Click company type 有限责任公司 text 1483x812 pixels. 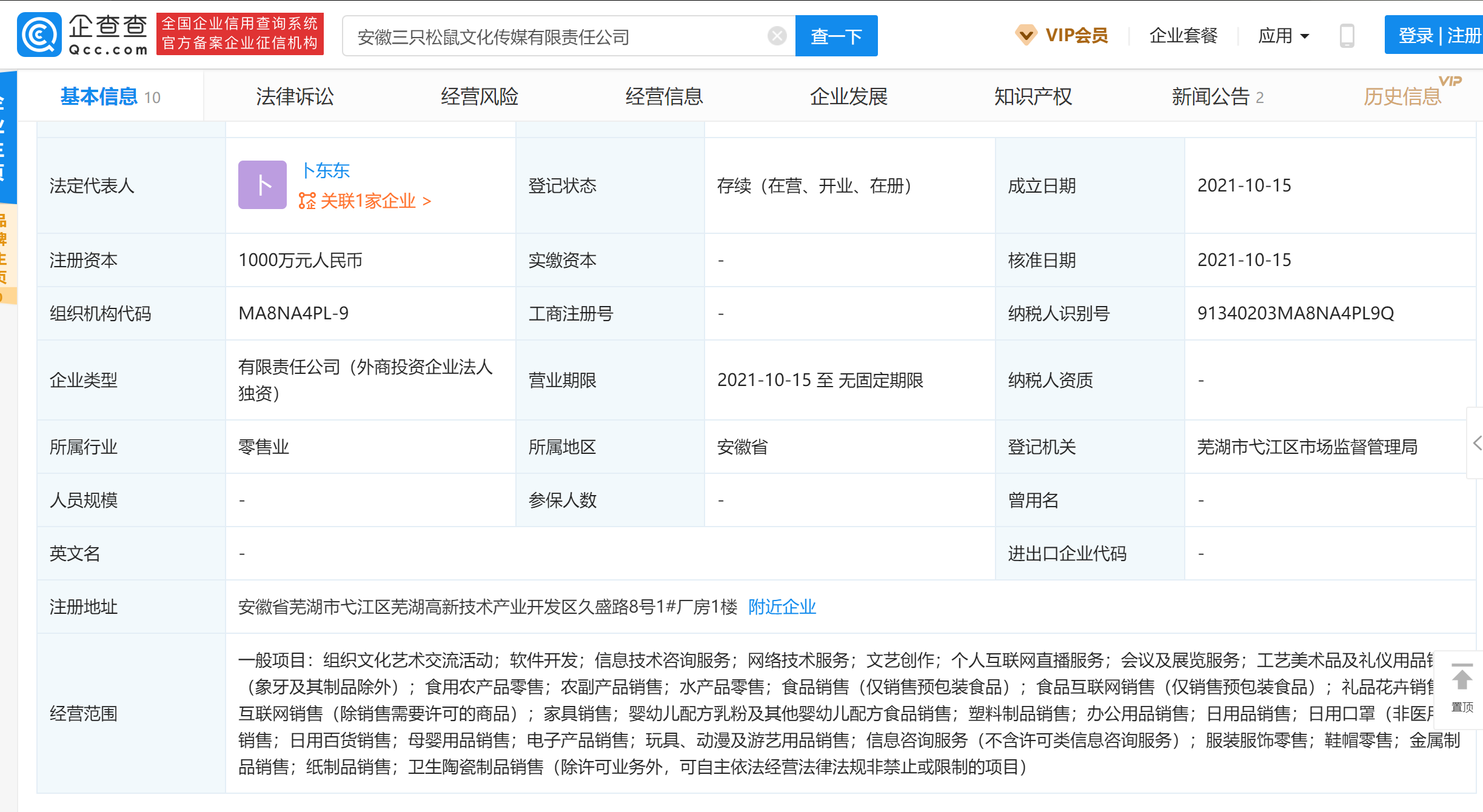366,380
